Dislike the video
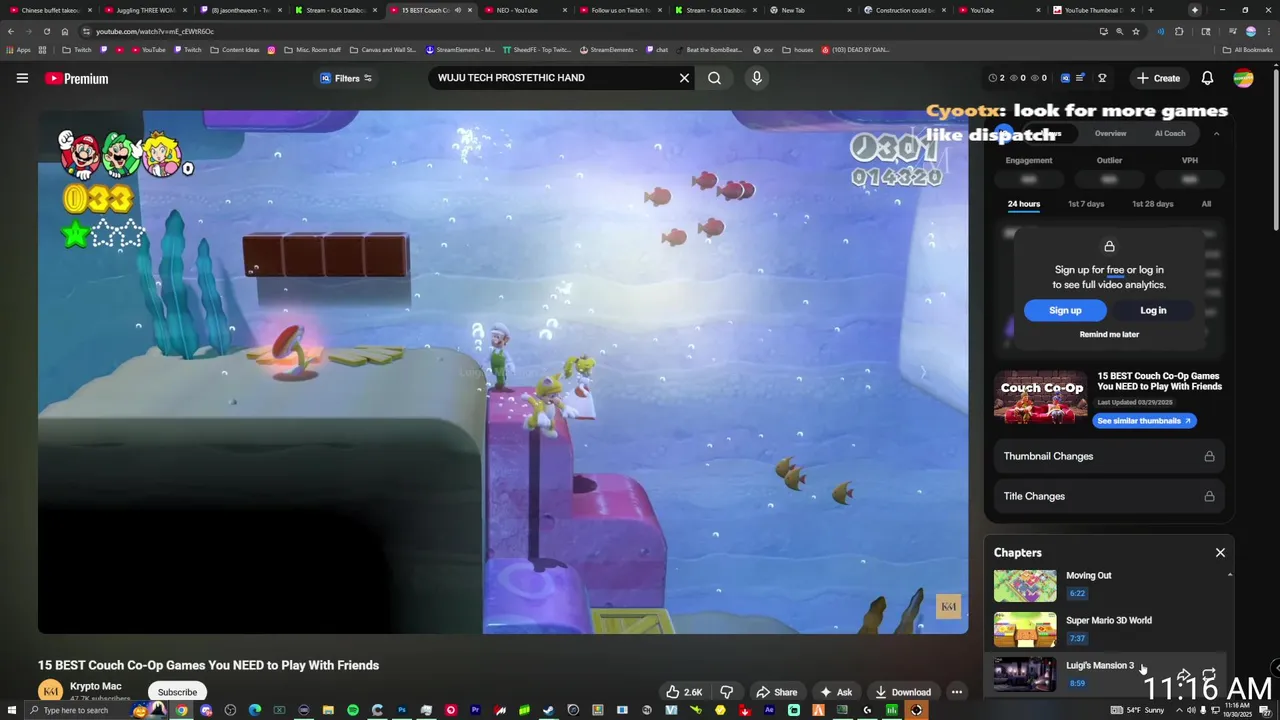Image resolution: width=1280 pixels, height=720 pixels. pos(727,692)
